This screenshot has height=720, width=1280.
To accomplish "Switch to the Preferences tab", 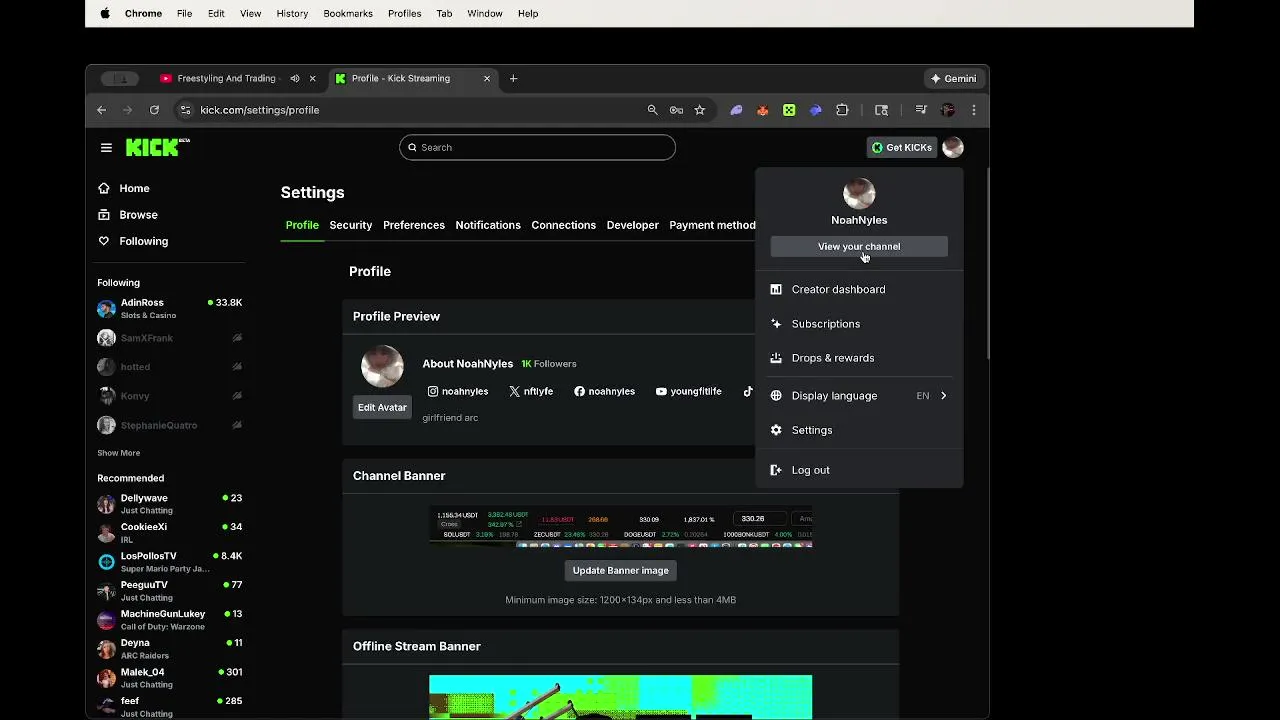I will point(414,225).
